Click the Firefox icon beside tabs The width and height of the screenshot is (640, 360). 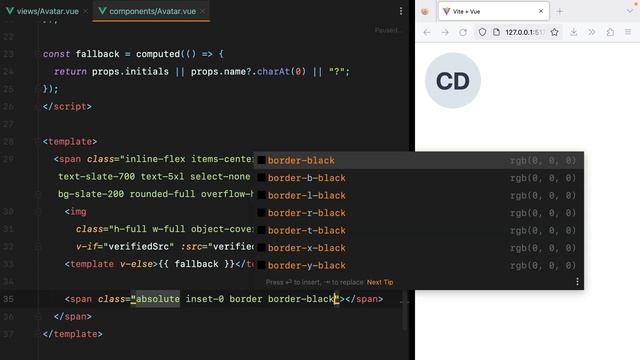(425, 11)
